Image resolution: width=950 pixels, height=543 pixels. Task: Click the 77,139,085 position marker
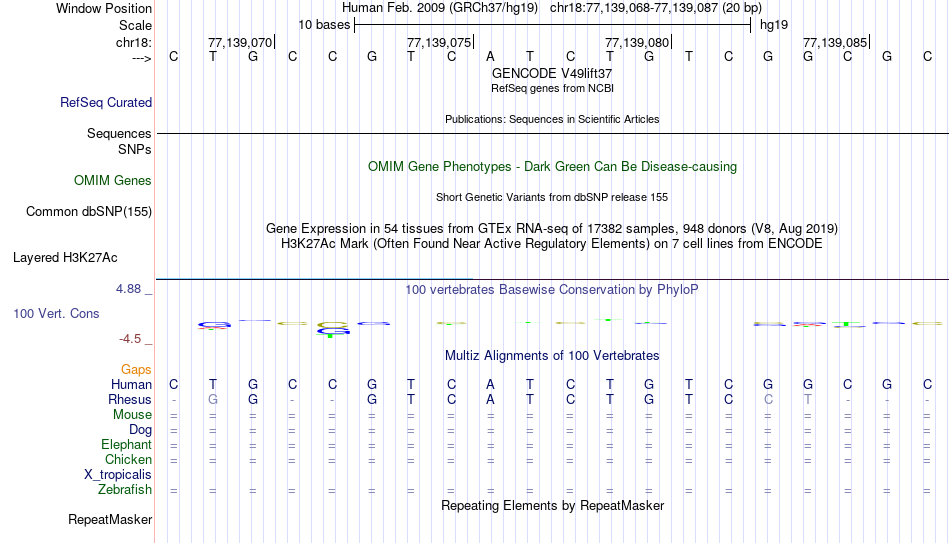pyautogui.click(x=835, y=42)
